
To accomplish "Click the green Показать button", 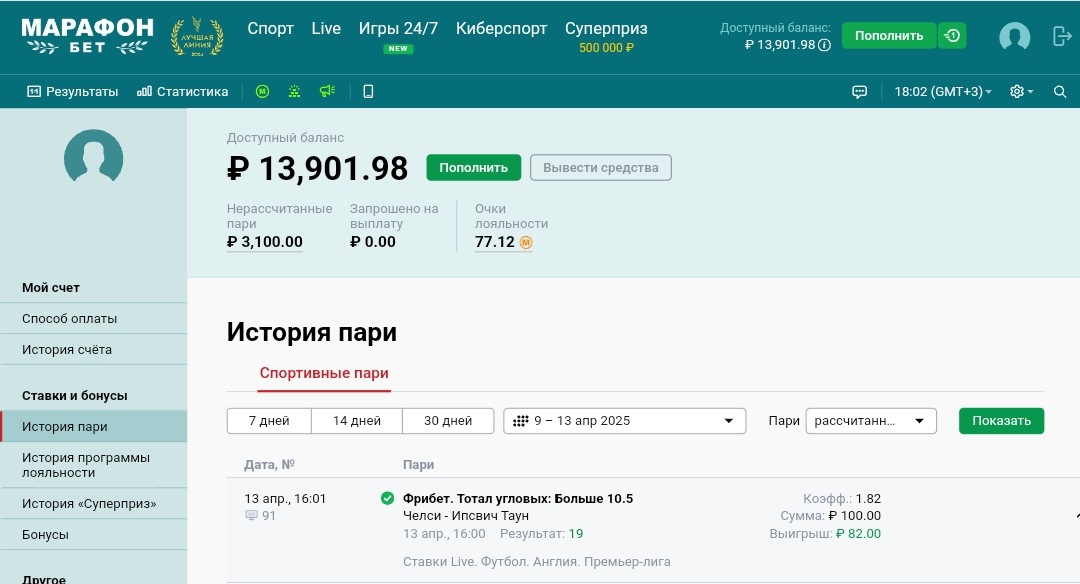I will click(x=1001, y=421).
